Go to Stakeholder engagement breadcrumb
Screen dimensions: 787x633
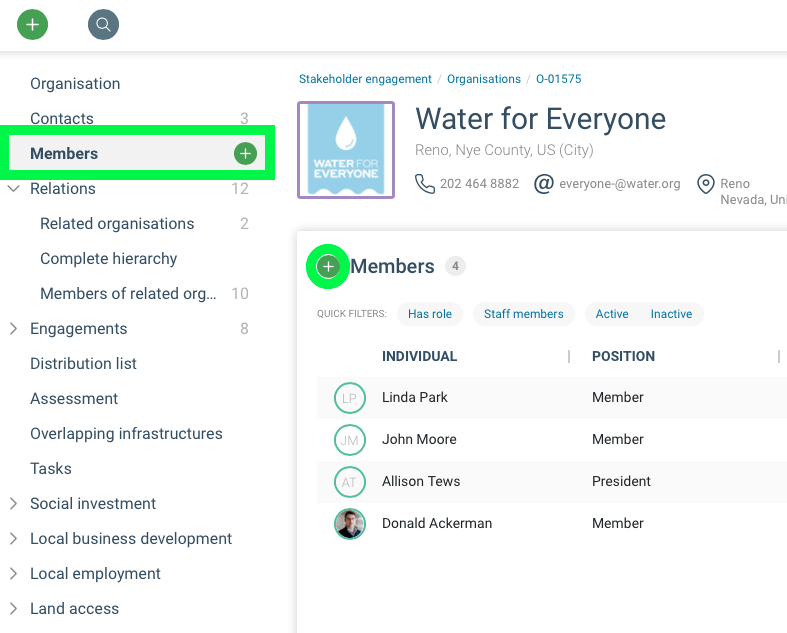(365, 79)
